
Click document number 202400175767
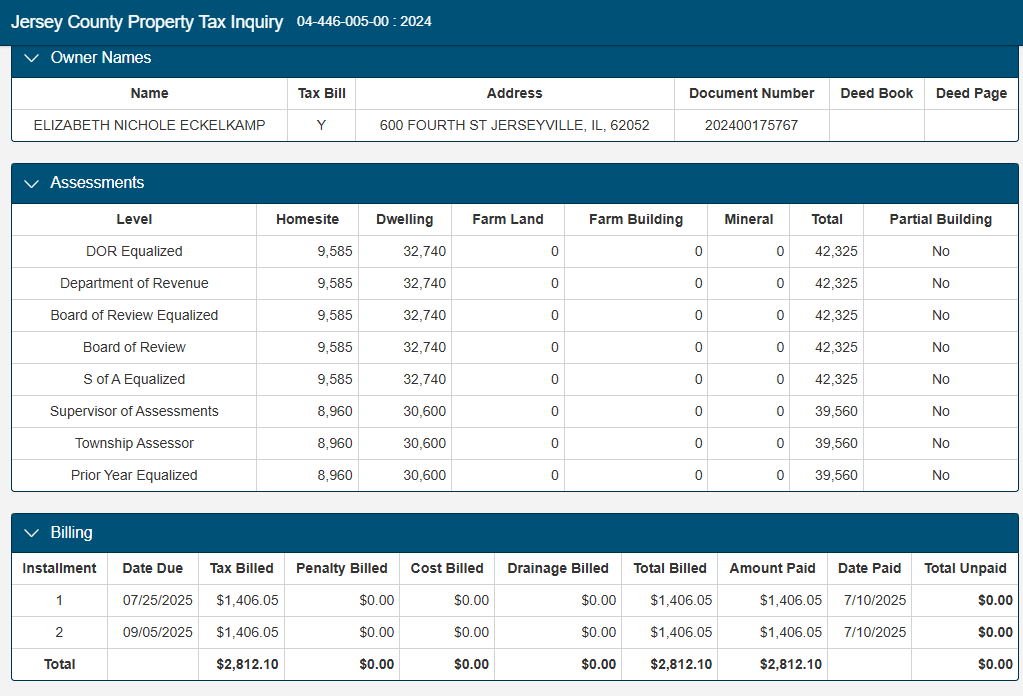(x=752, y=125)
